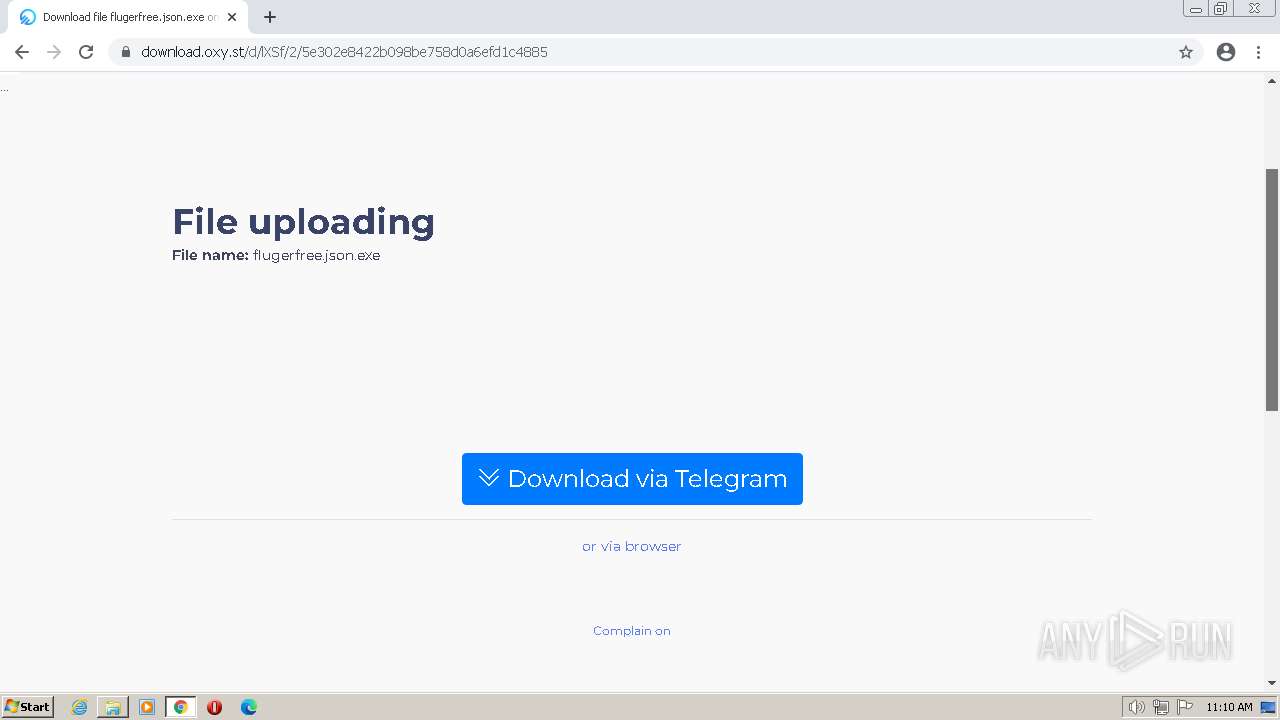View site info via the padlock icon
Image resolution: width=1280 pixels, height=720 pixels.
pos(126,52)
